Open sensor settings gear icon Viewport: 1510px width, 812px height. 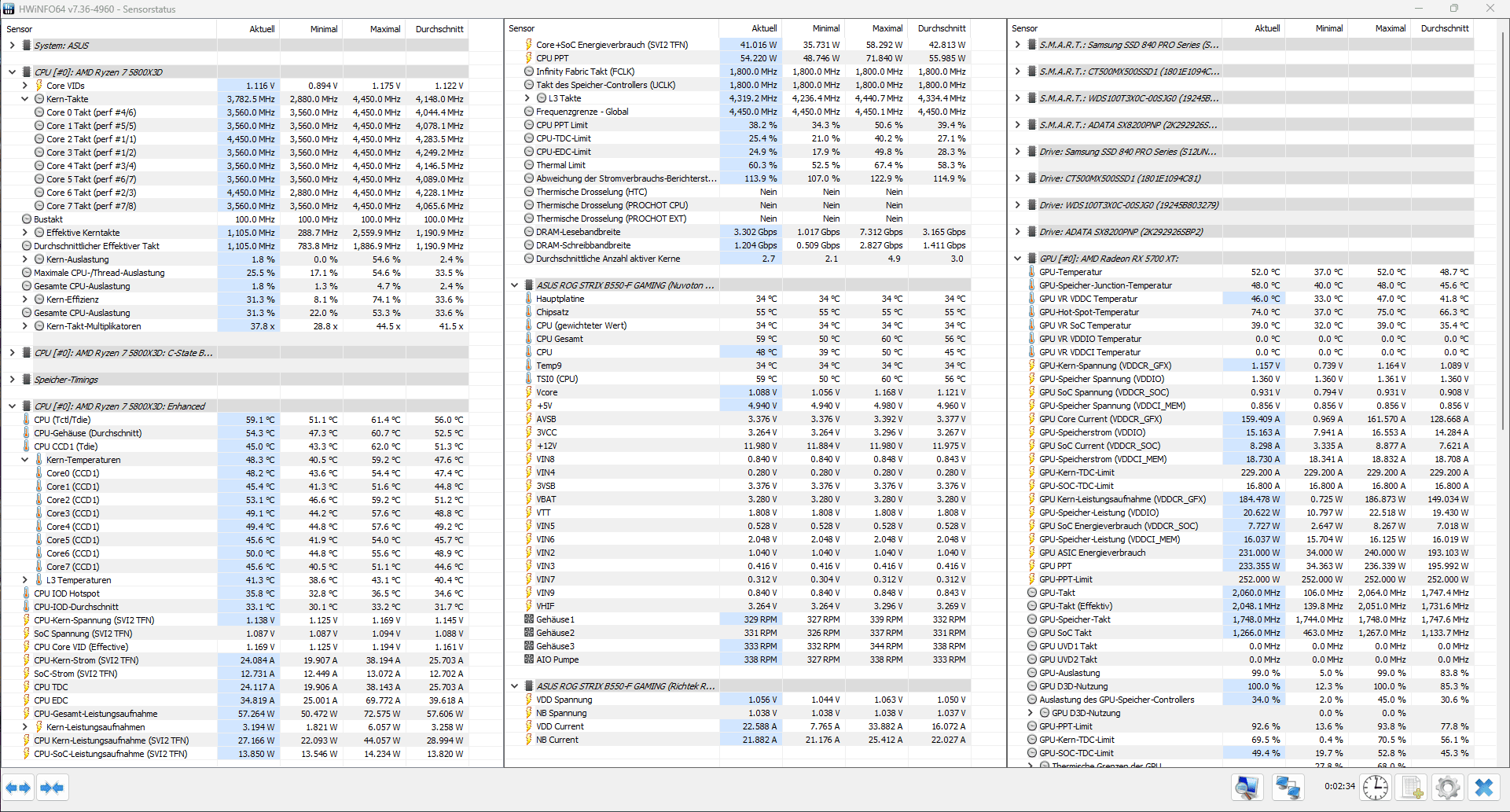(x=1448, y=788)
